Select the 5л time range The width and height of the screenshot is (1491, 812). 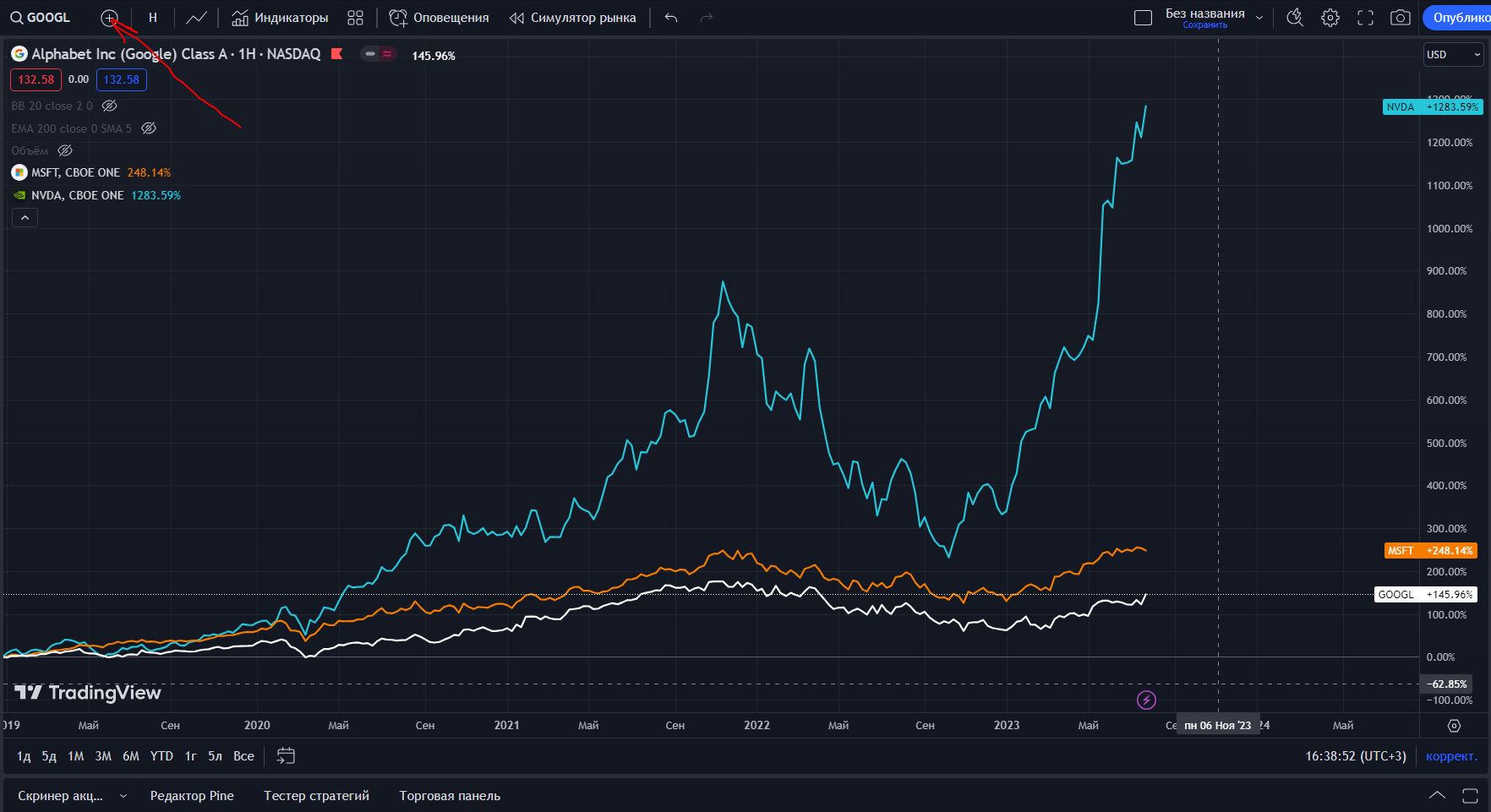[x=215, y=756]
